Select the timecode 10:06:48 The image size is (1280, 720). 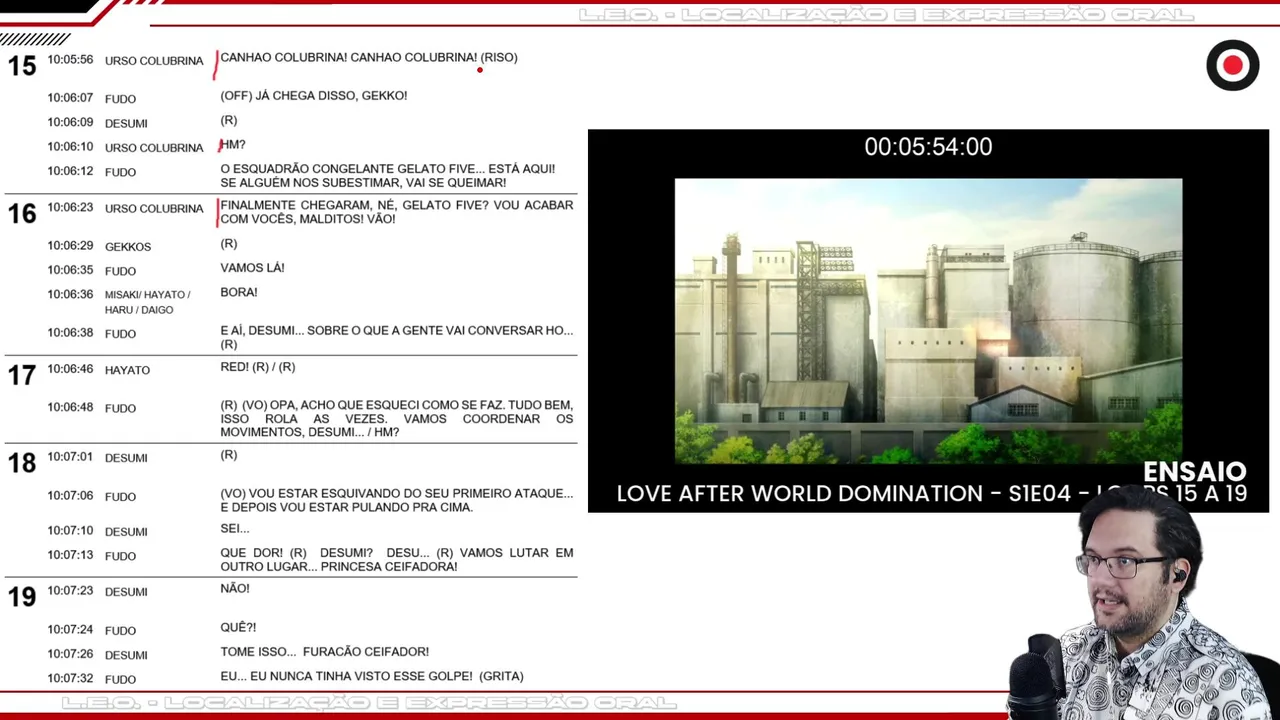click(70, 408)
